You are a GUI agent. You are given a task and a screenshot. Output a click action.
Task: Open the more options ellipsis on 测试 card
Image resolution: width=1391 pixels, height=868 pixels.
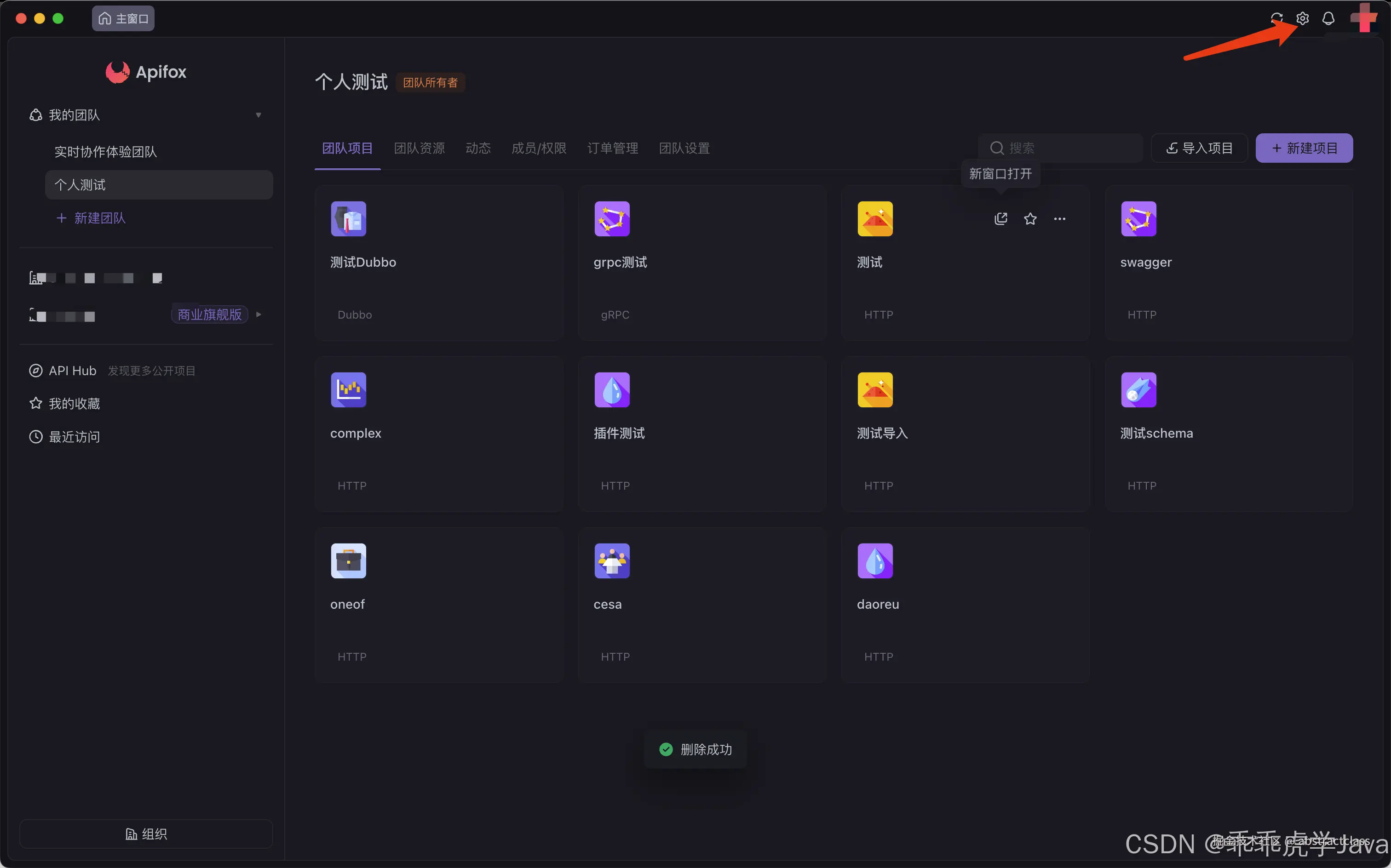[x=1059, y=219]
